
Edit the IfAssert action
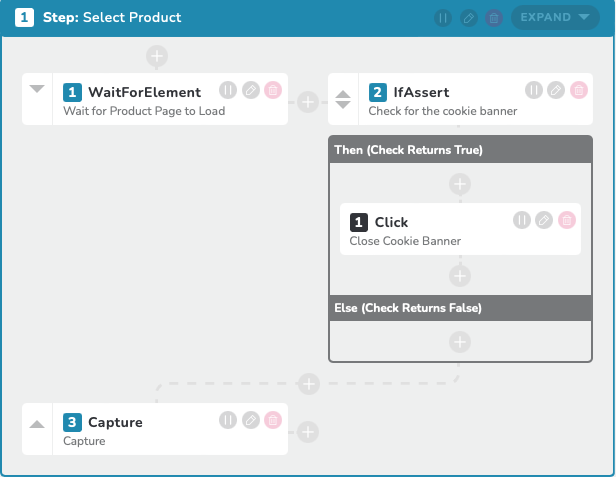556,90
